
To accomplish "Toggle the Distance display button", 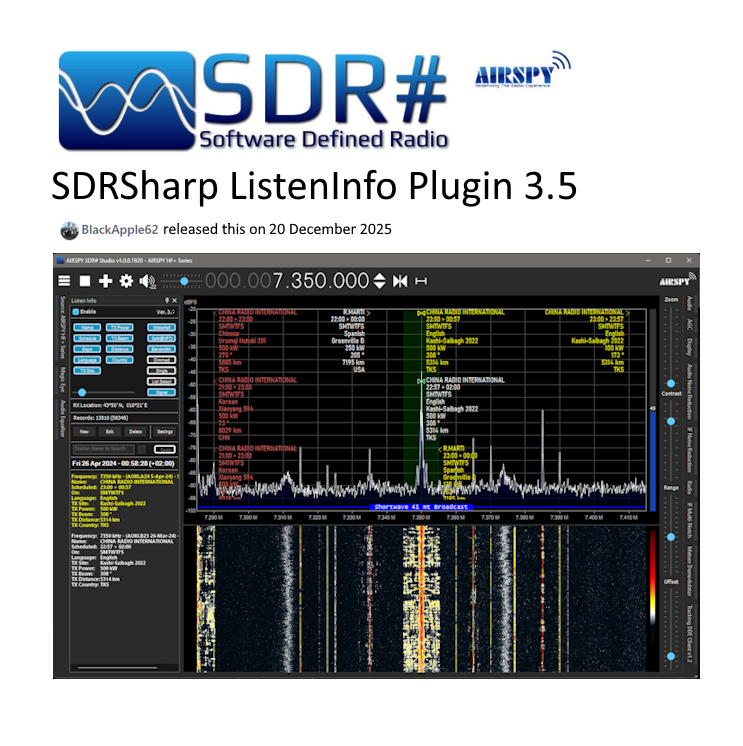I will click(x=119, y=349).
